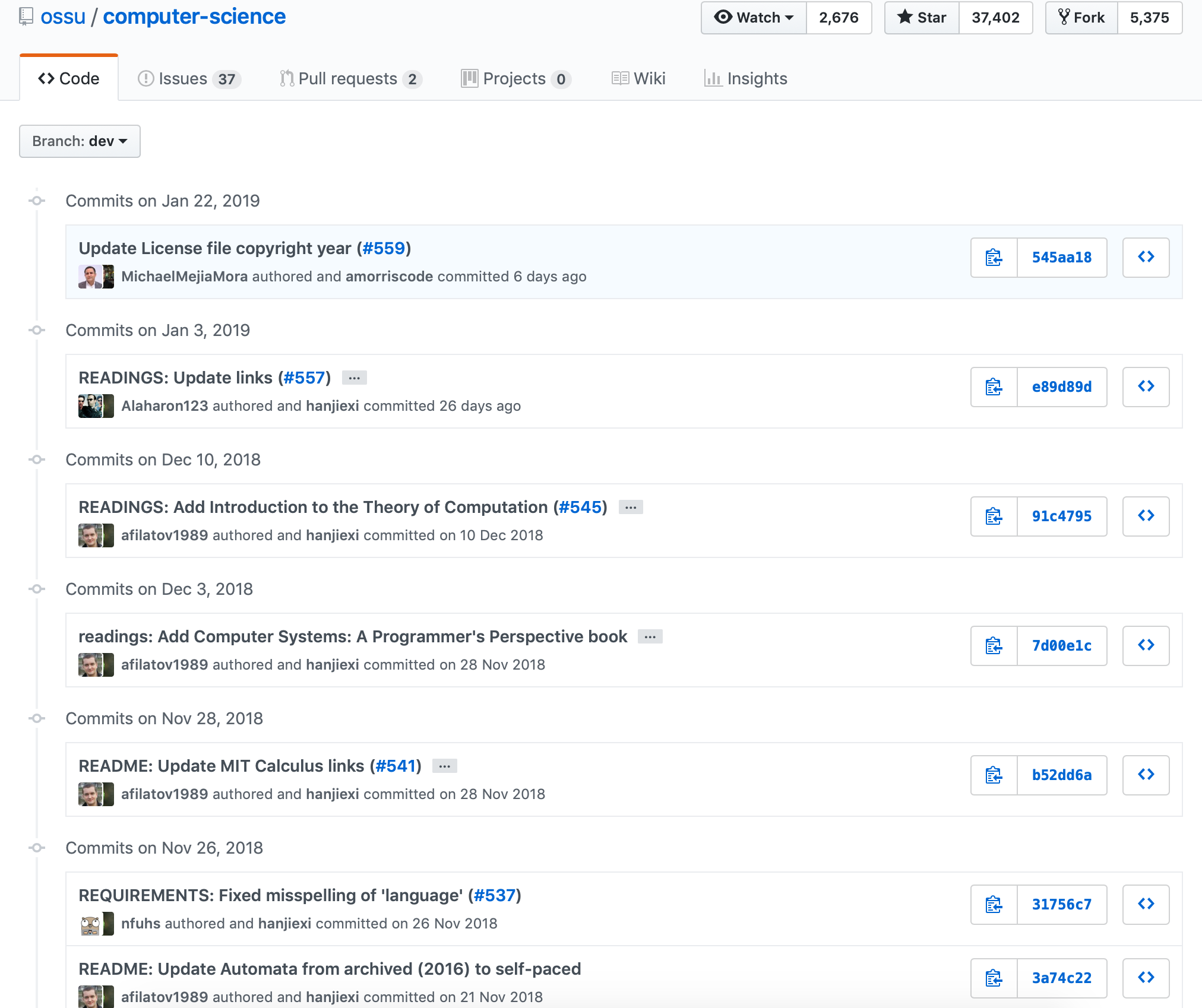Open the Computer Systems Programmer's Perspective commit title
The width and height of the screenshot is (1202, 1008).
pyautogui.click(x=353, y=636)
